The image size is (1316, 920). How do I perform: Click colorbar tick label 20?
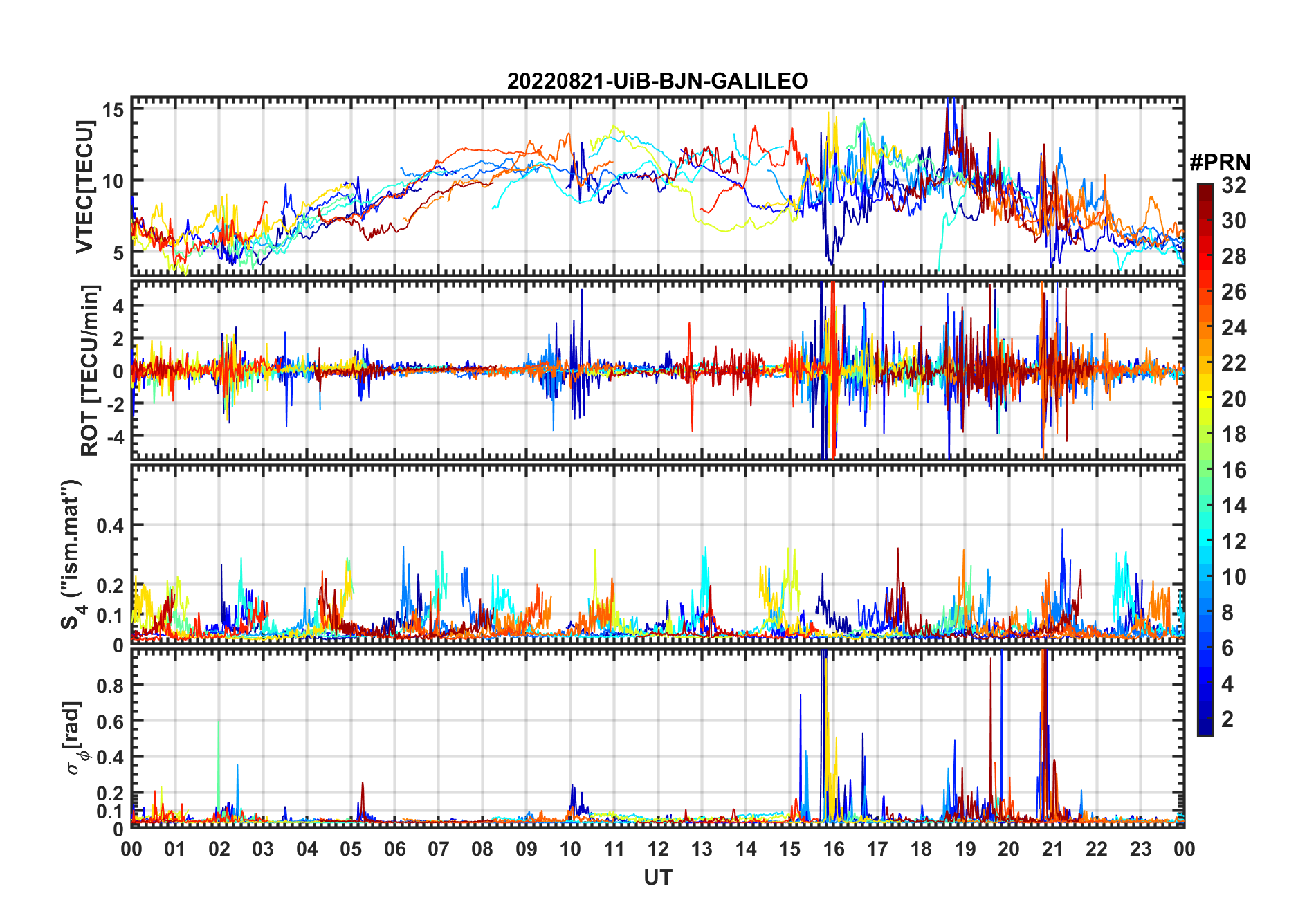point(1234,398)
